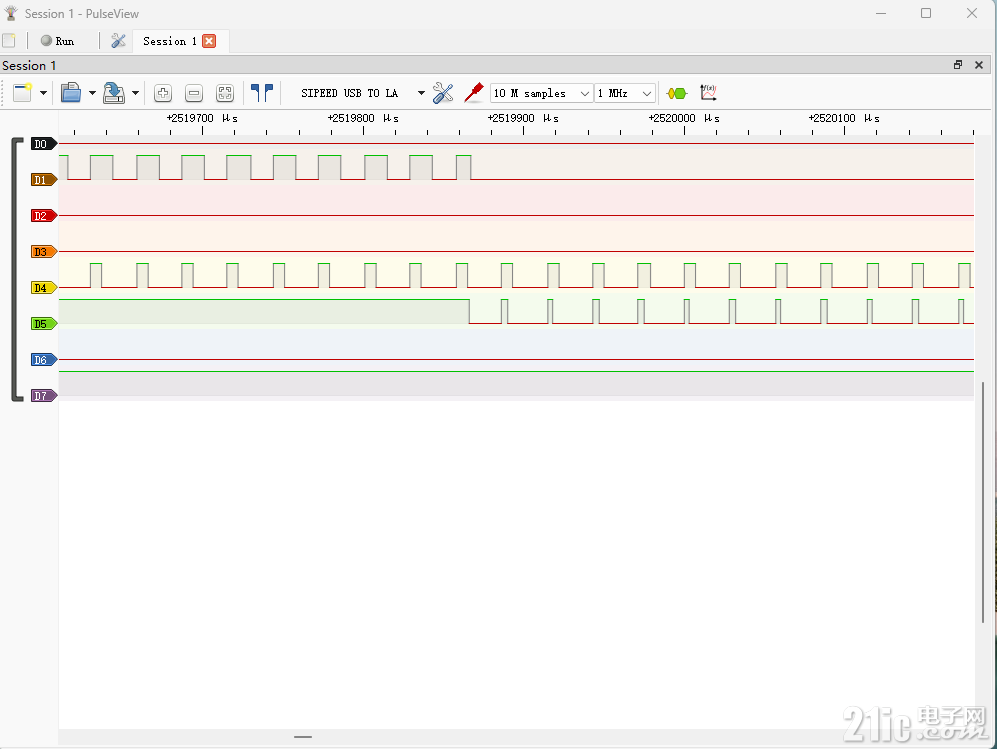This screenshot has width=997, height=749.
Task: Click the +2519800 µs ruler mark
Action: click(x=363, y=118)
